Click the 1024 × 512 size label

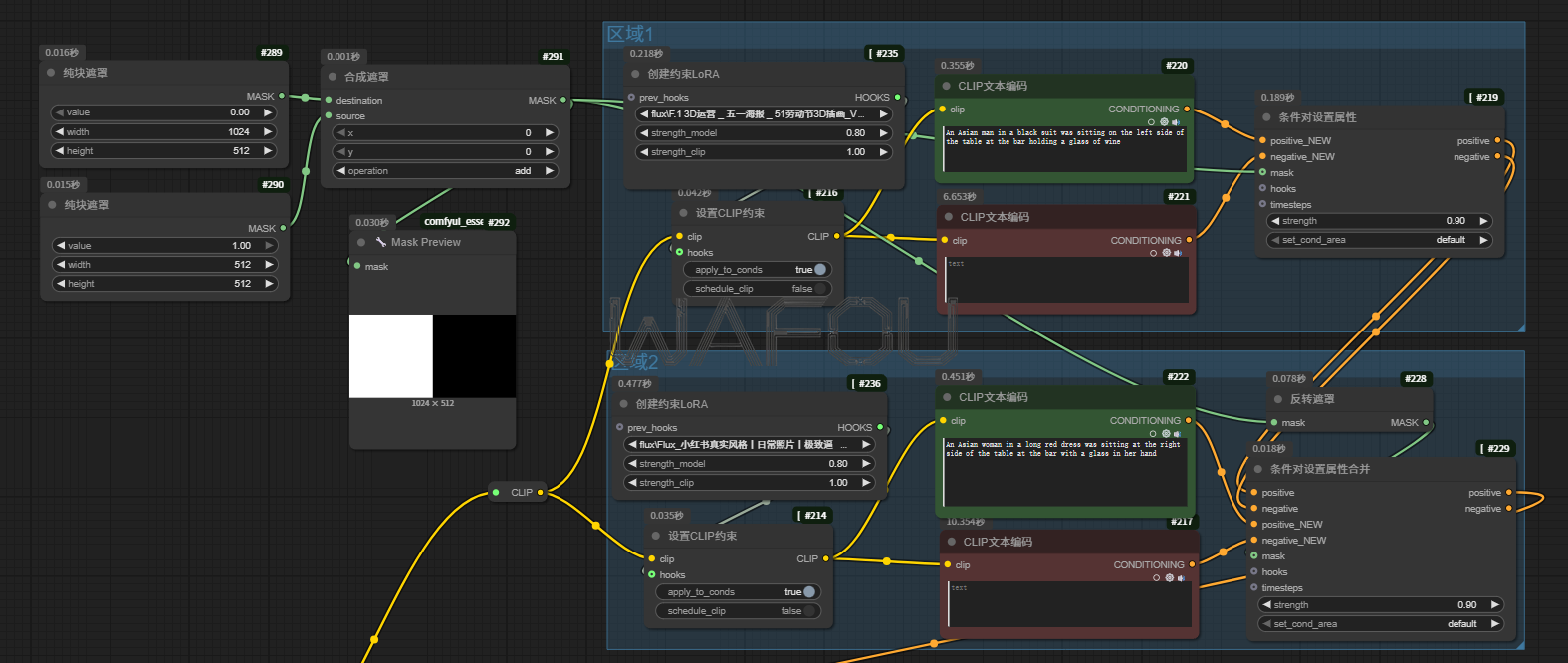tap(432, 403)
